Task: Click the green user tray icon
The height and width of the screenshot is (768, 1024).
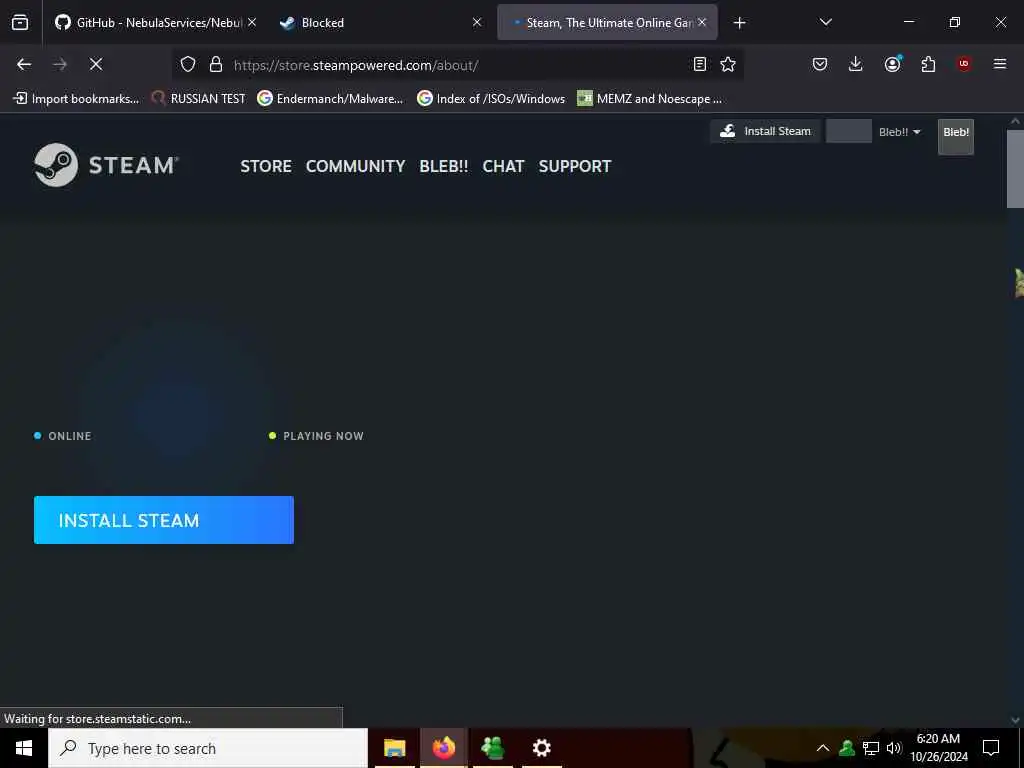Action: coord(847,748)
